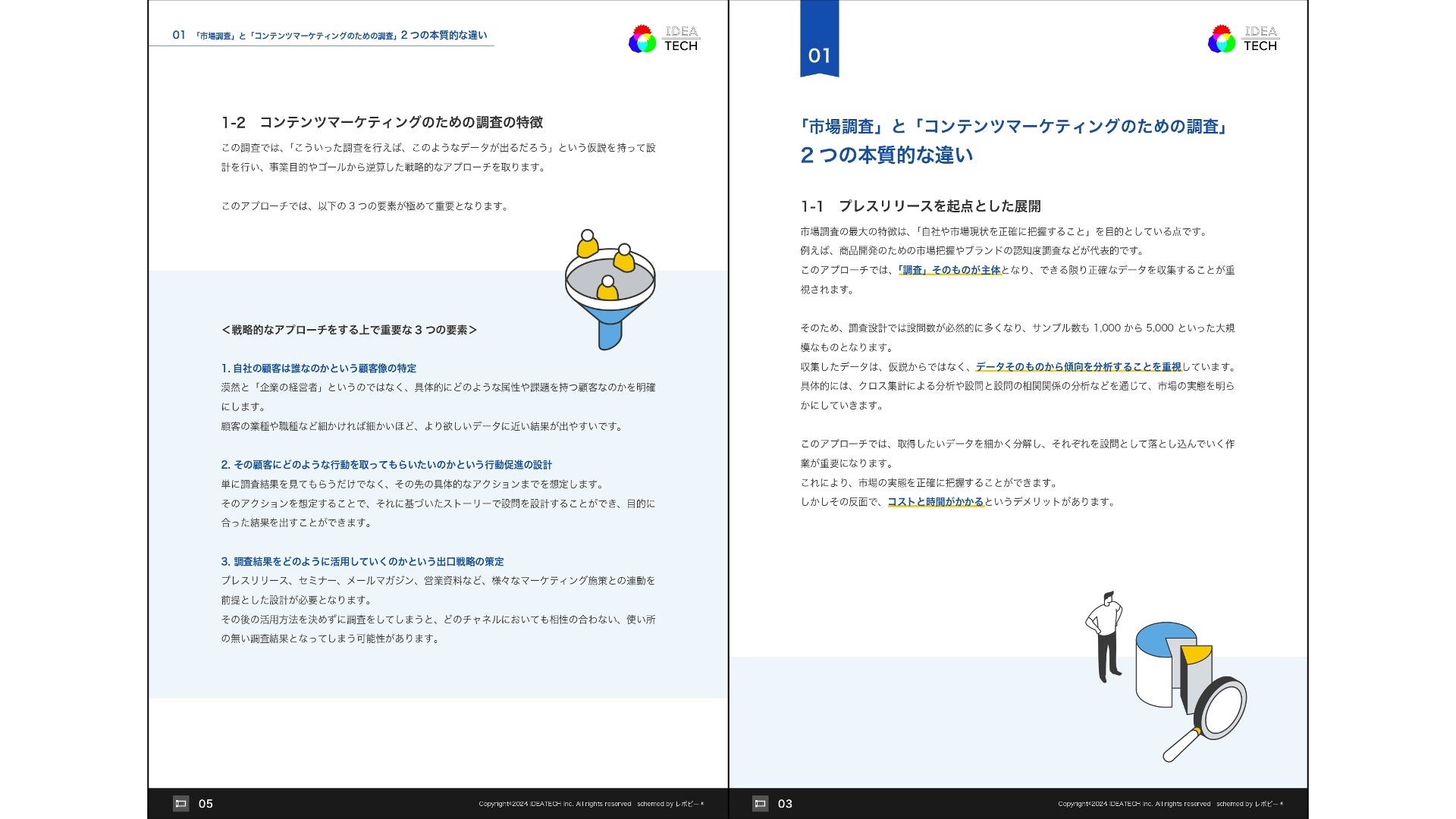Click item 3. 出口戦略の策定 heading
The width and height of the screenshot is (1456, 819).
[362, 562]
